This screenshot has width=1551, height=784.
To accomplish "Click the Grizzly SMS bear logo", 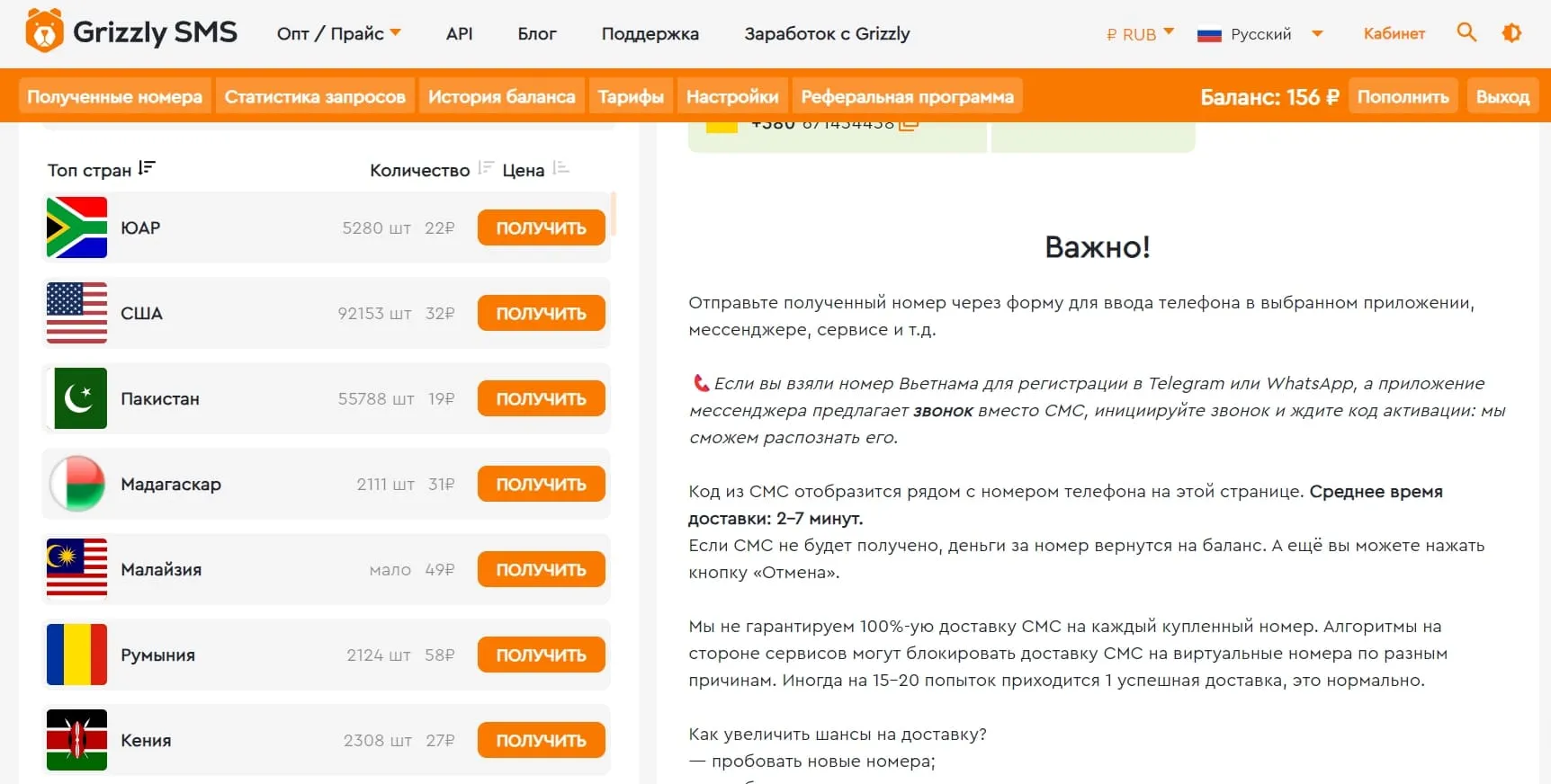I will click(x=44, y=32).
